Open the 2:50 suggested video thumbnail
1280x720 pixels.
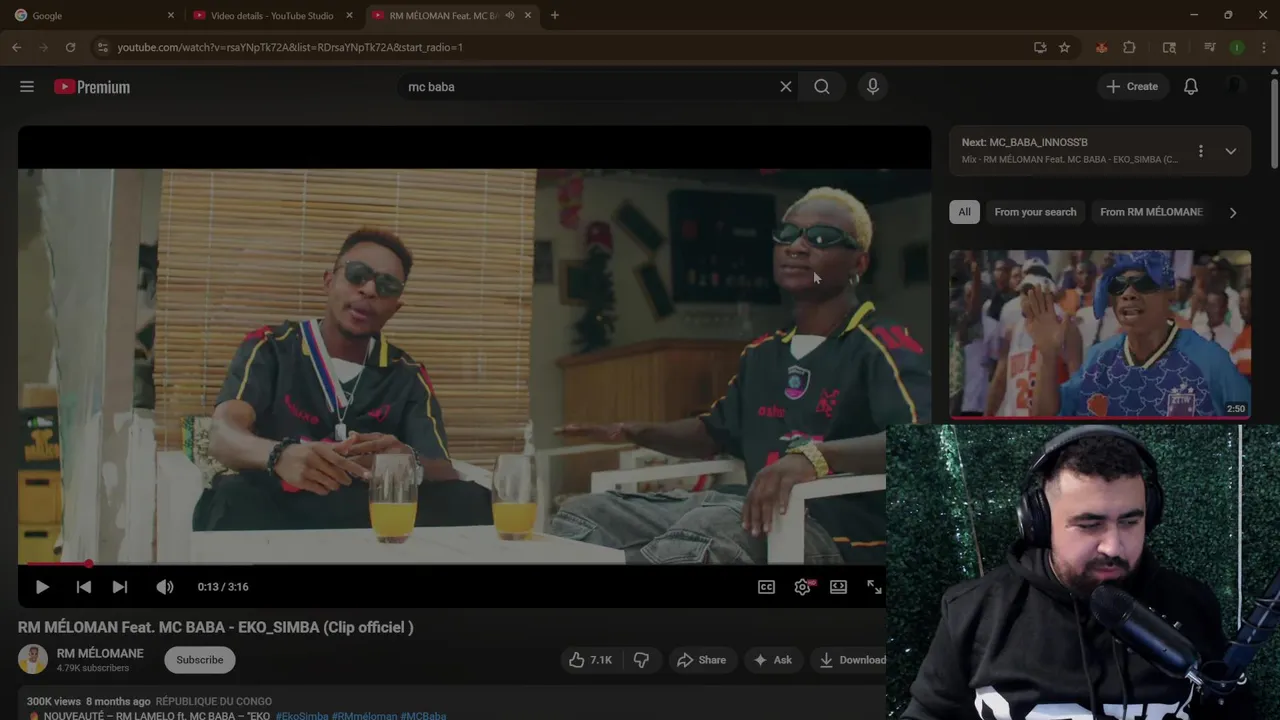[1100, 333]
